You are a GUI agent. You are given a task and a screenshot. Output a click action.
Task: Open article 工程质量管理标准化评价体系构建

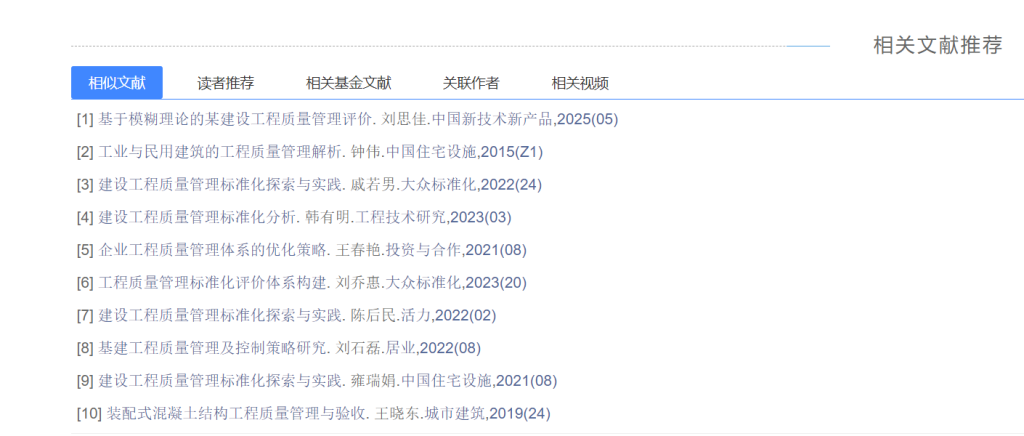pos(212,283)
